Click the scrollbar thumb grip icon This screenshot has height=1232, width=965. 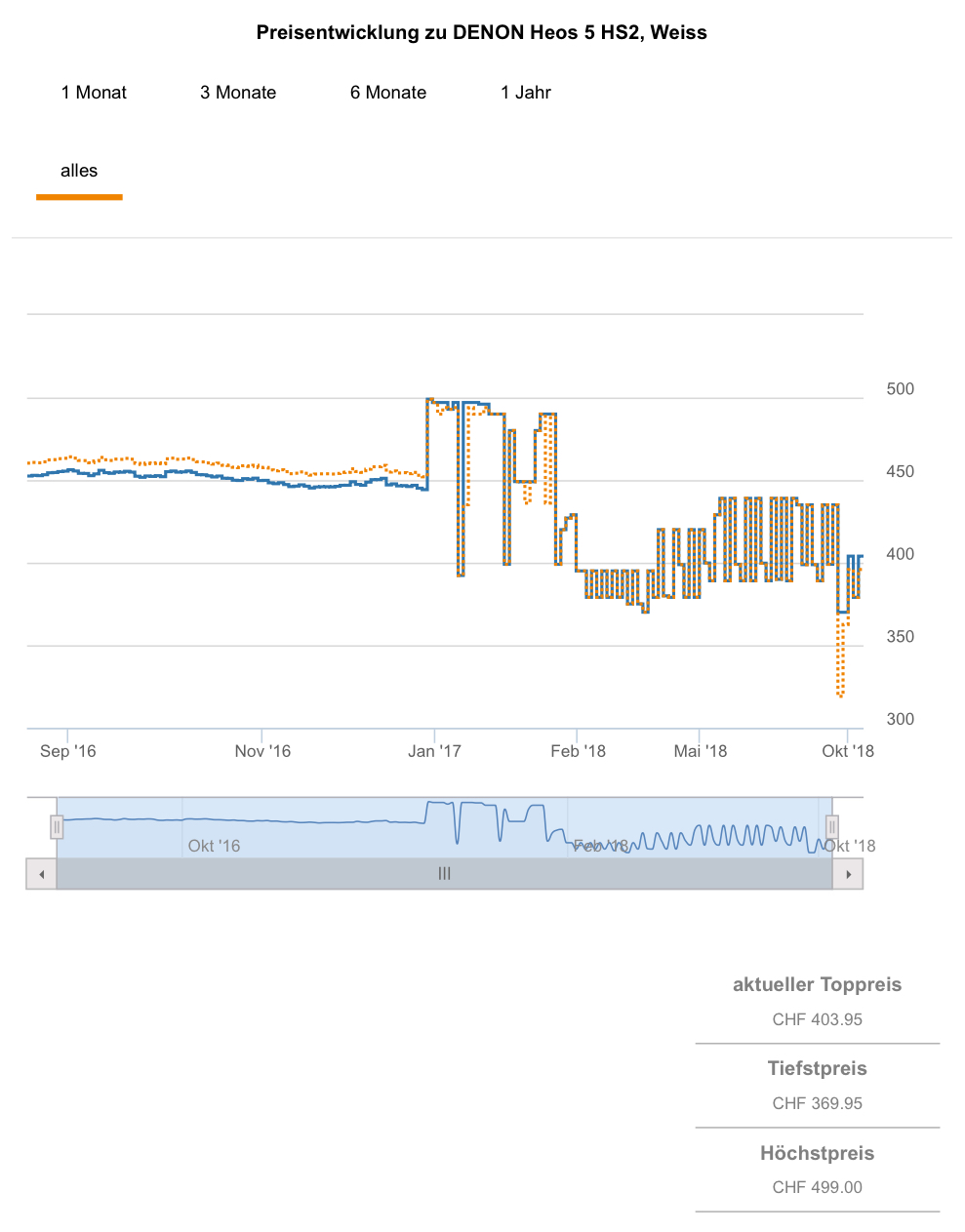[x=444, y=874]
